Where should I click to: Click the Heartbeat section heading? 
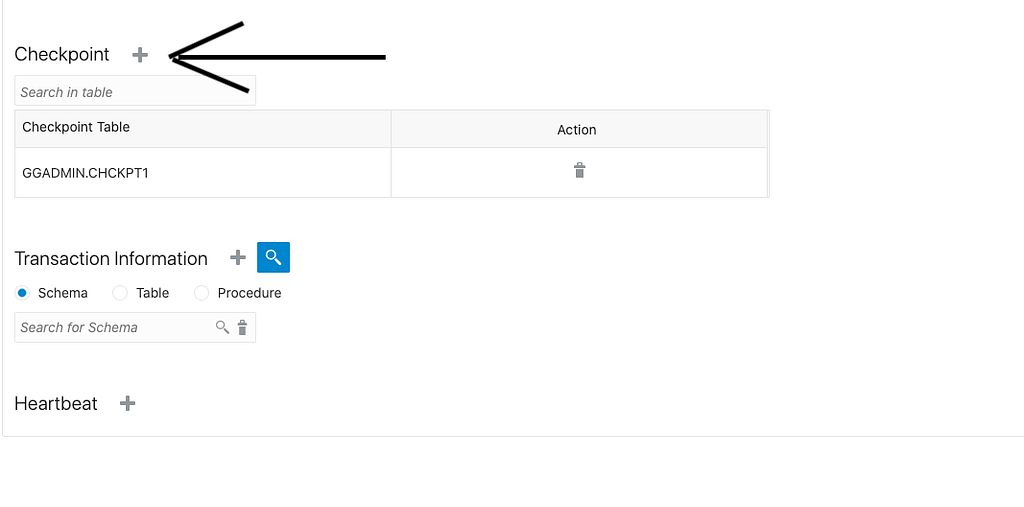coord(56,404)
